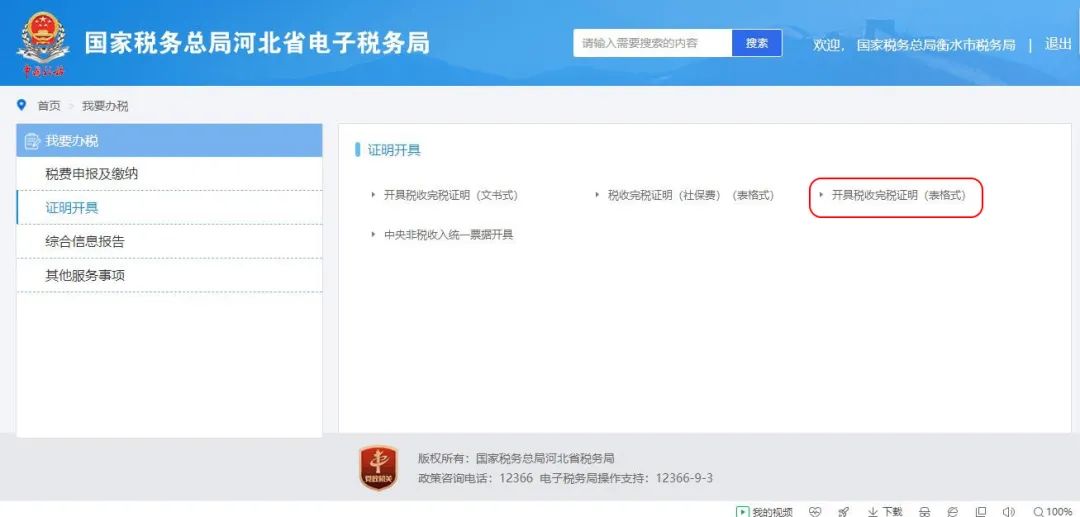
Task: Select 税费申报及缴纳 in left sidebar
Action: click(x=92, y=174)
